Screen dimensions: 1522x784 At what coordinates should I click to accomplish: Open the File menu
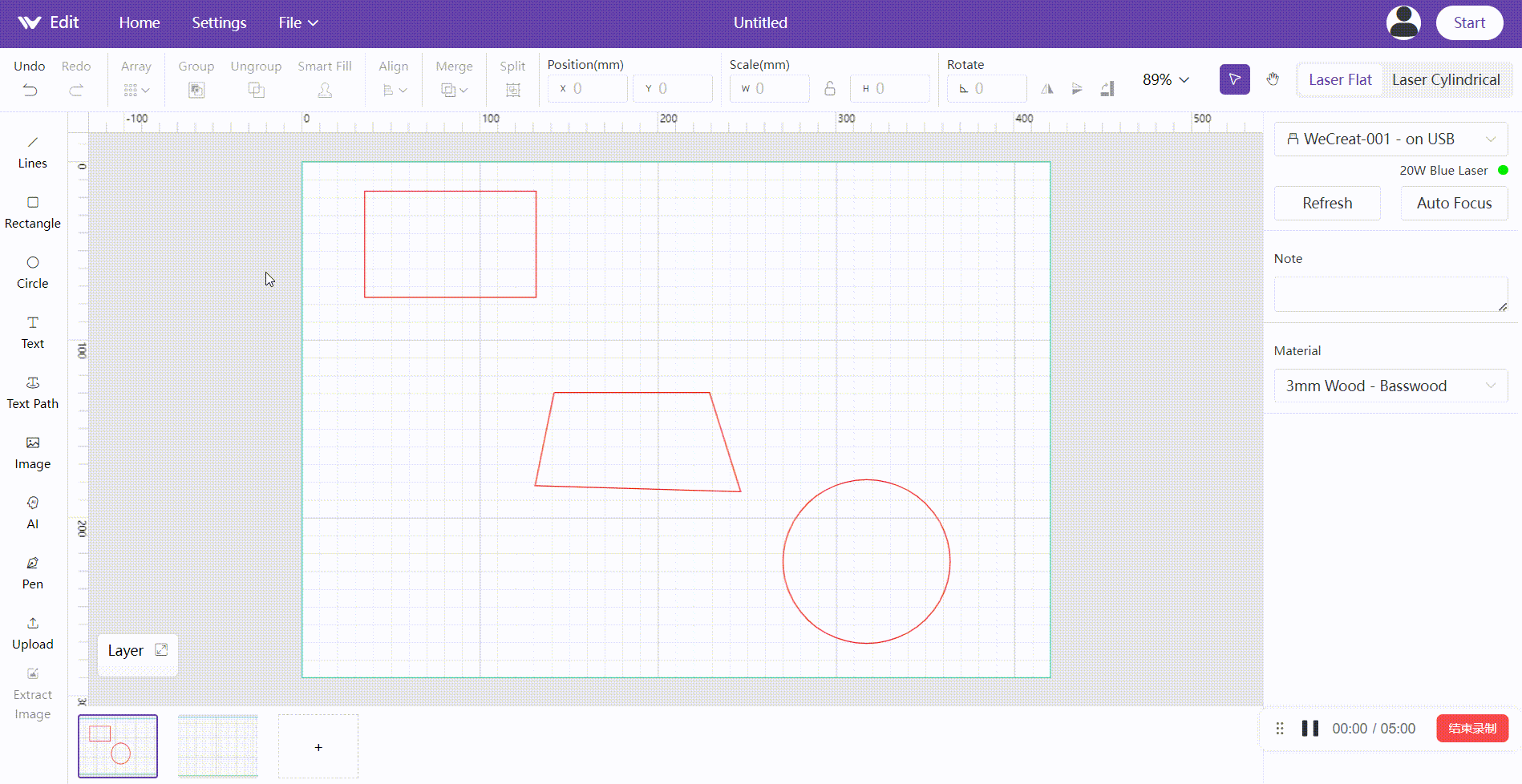click(298, 22)
